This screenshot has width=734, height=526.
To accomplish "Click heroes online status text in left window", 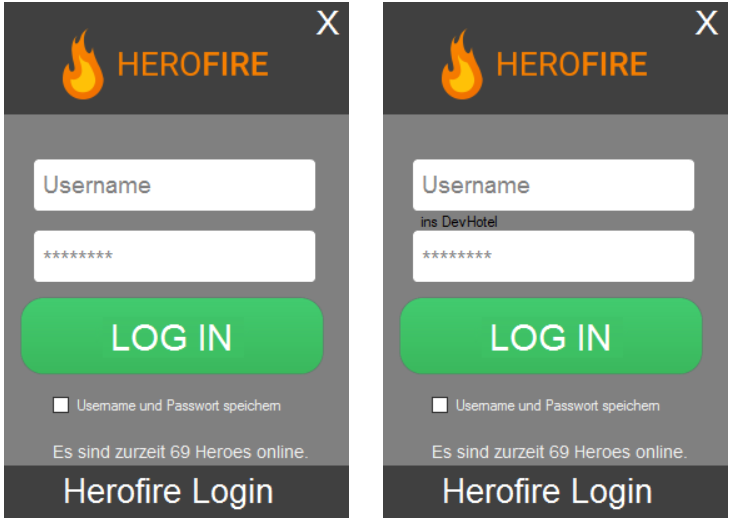I will [x=181, y=452].
